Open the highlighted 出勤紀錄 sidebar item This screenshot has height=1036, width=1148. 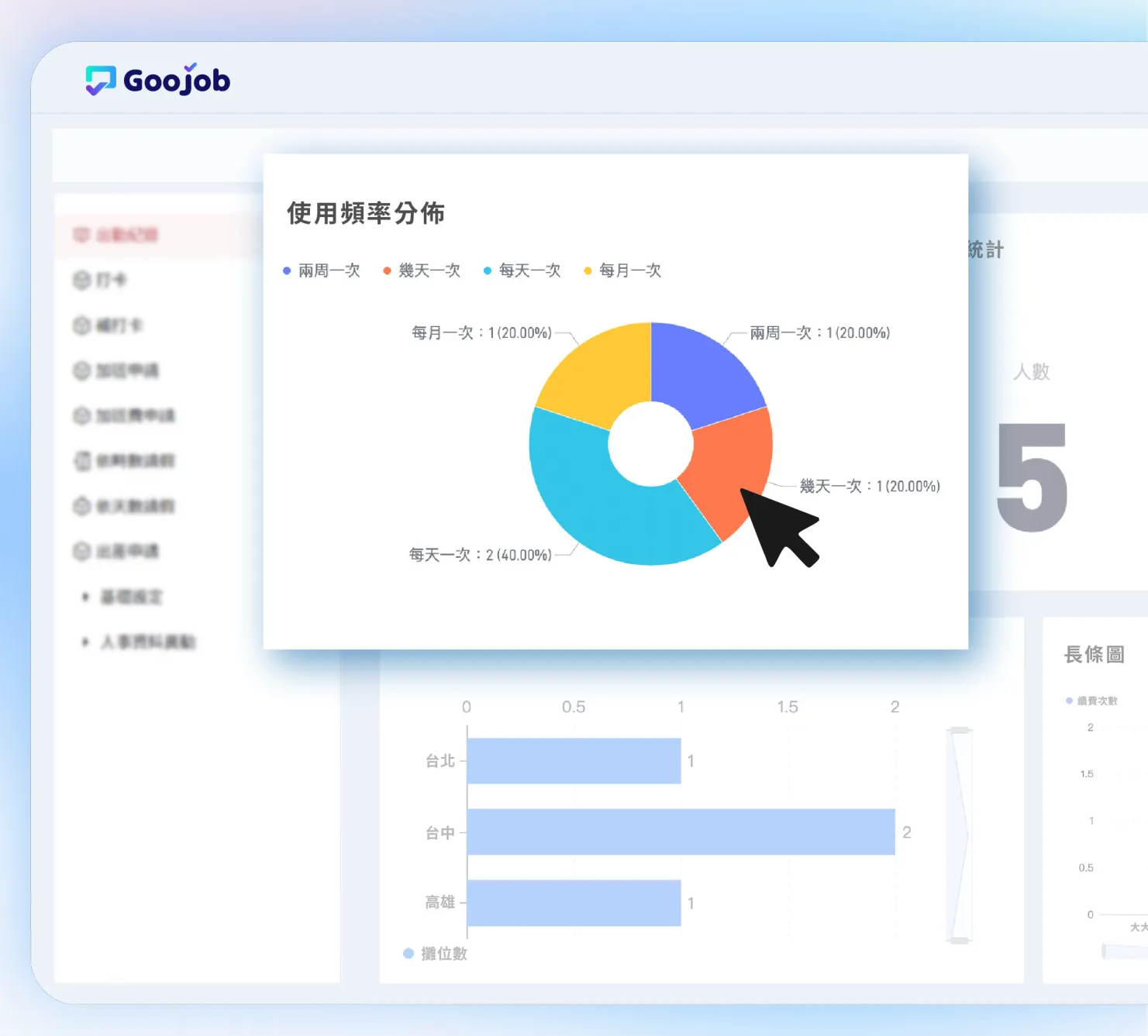click(x=158, y=235)
